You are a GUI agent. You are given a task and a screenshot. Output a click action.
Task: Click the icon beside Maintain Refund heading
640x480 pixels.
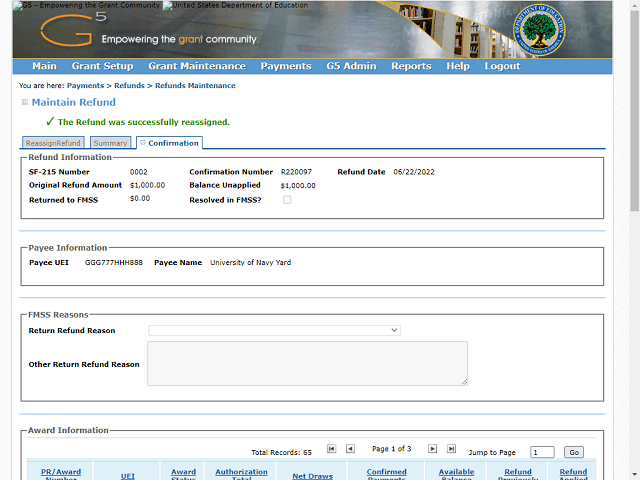(25, 102)
